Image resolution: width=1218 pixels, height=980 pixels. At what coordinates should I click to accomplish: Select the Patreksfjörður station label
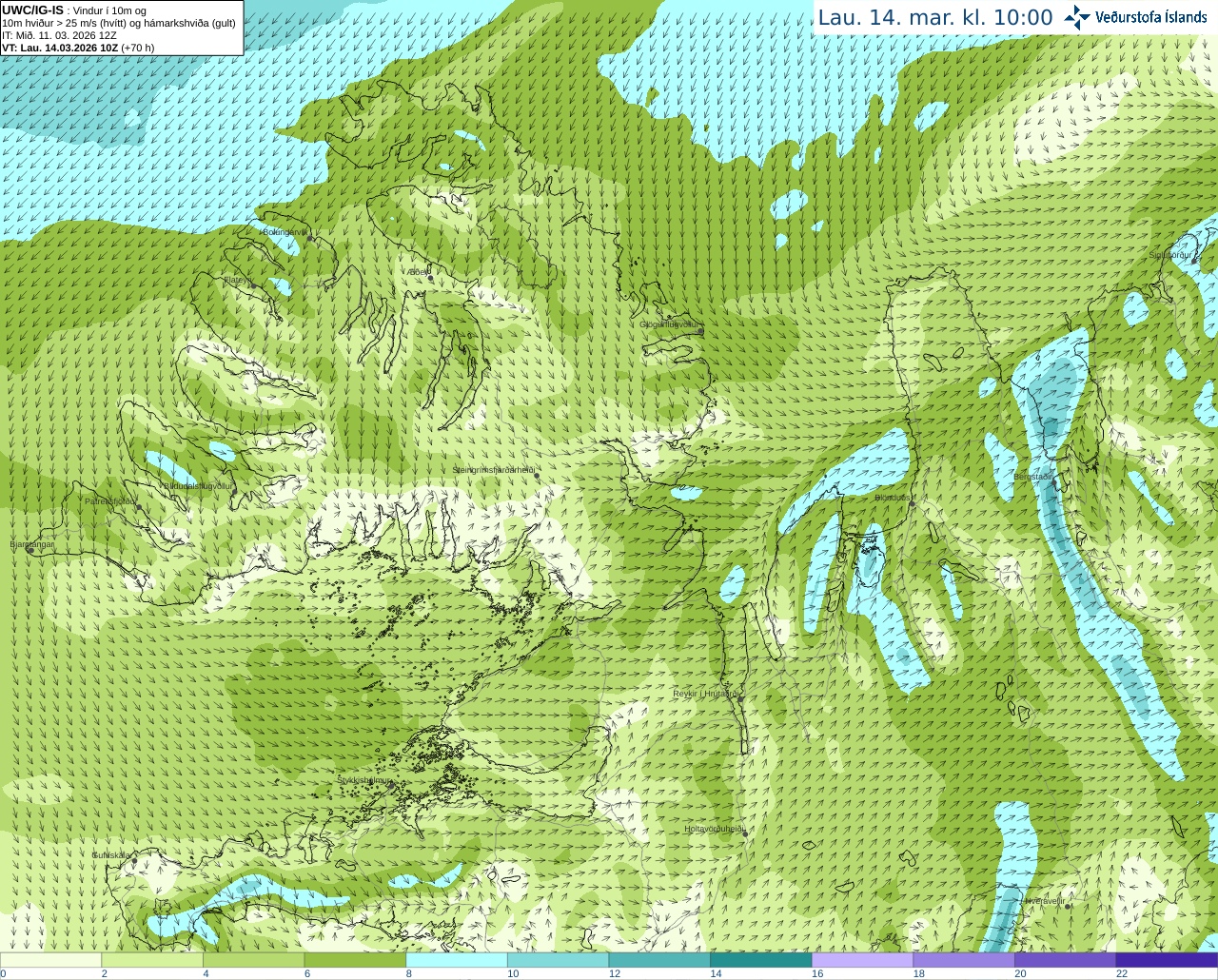tap(110, 500)
